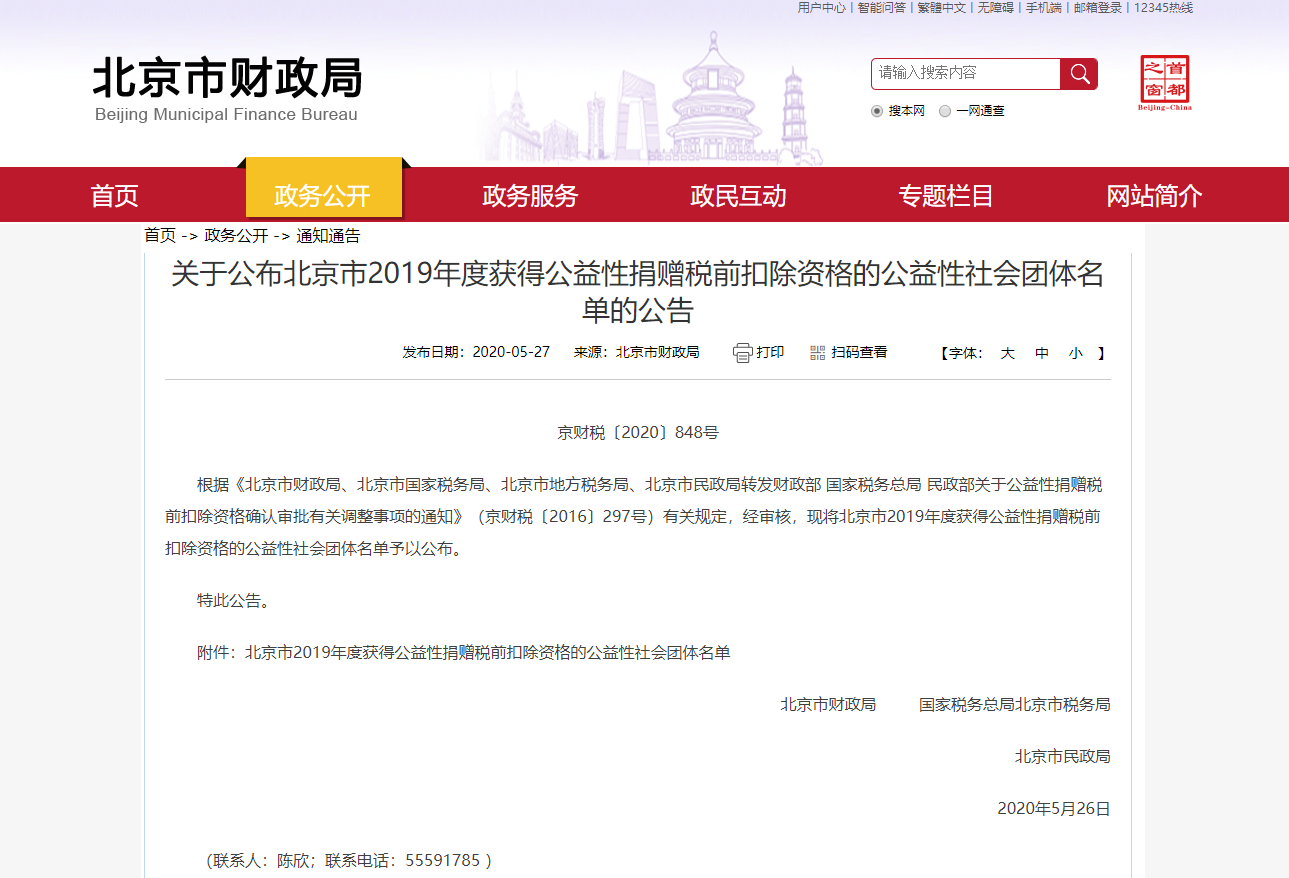The image size is (1289, 878).
Task: Click the 打印 print text link
Action: pos(770,353)
